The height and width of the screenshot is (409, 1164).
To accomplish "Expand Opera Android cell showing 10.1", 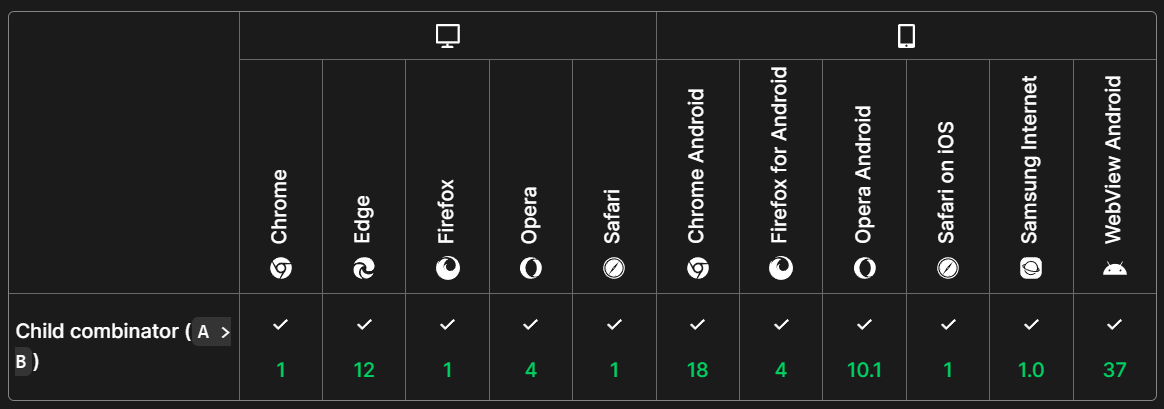I will pyautogui.click(x=864, y=348).
